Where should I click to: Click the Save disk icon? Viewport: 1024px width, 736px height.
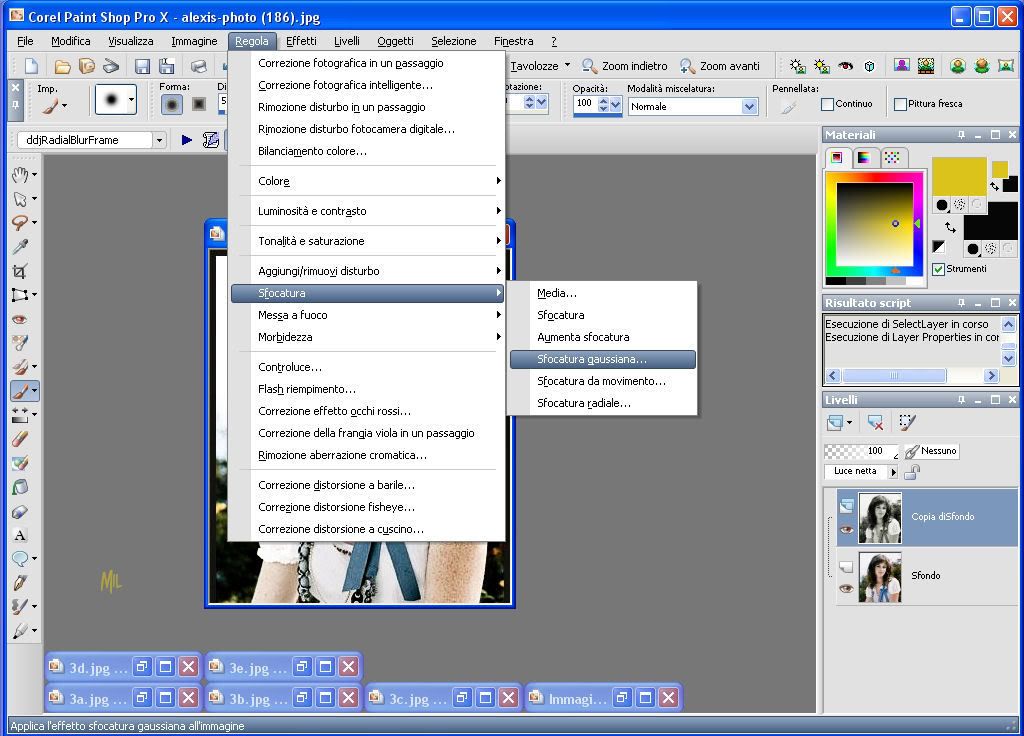[142, 66]
